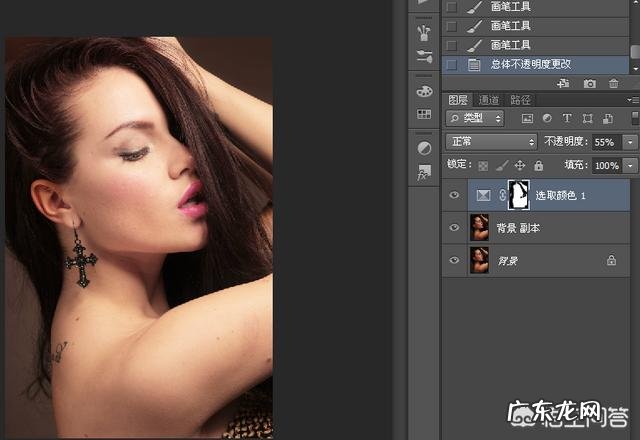Toggle visibility of 背景 副本 layer

[455, 228]
